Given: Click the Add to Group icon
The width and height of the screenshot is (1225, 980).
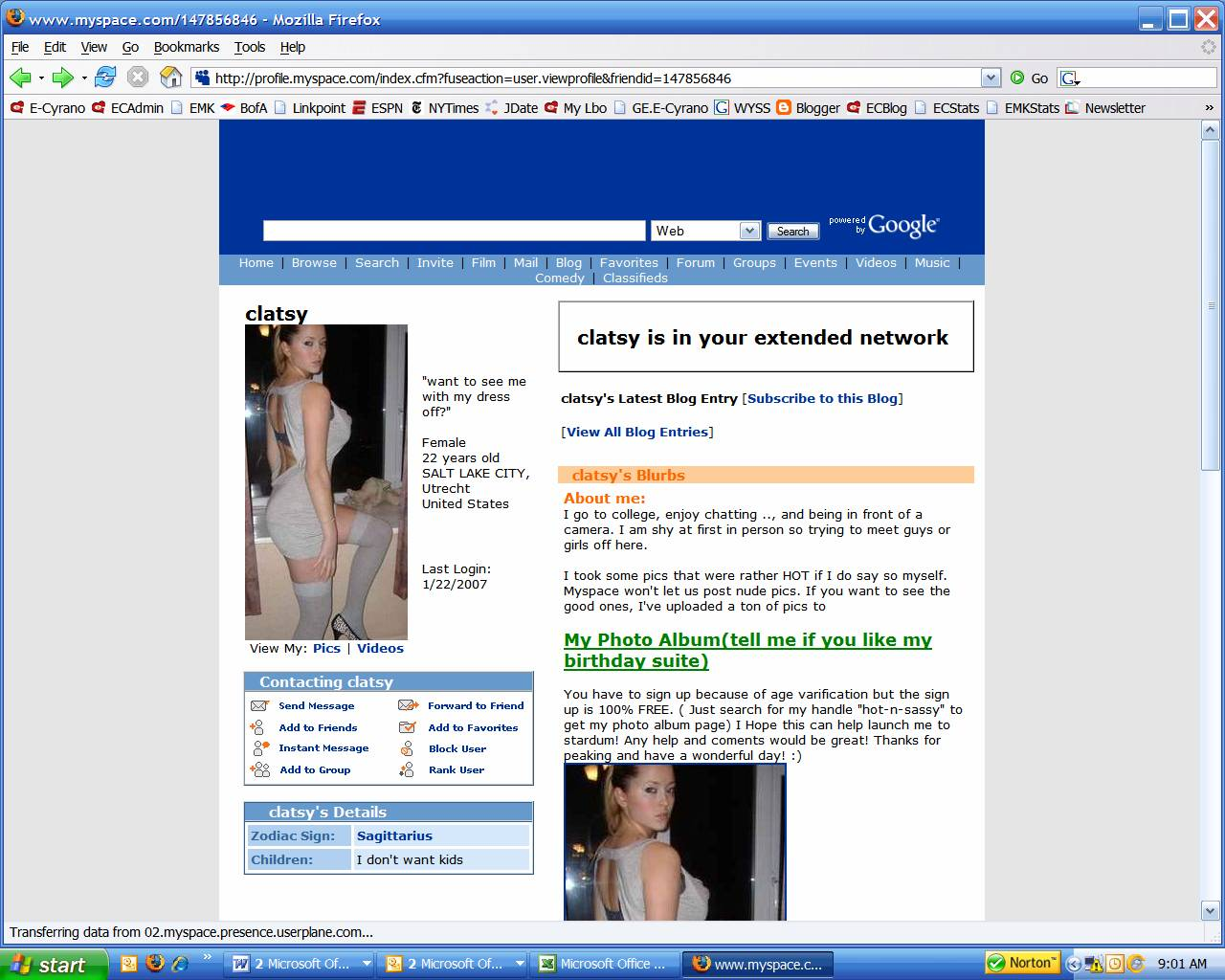Looking at the screenshot, I should point(260,769).
